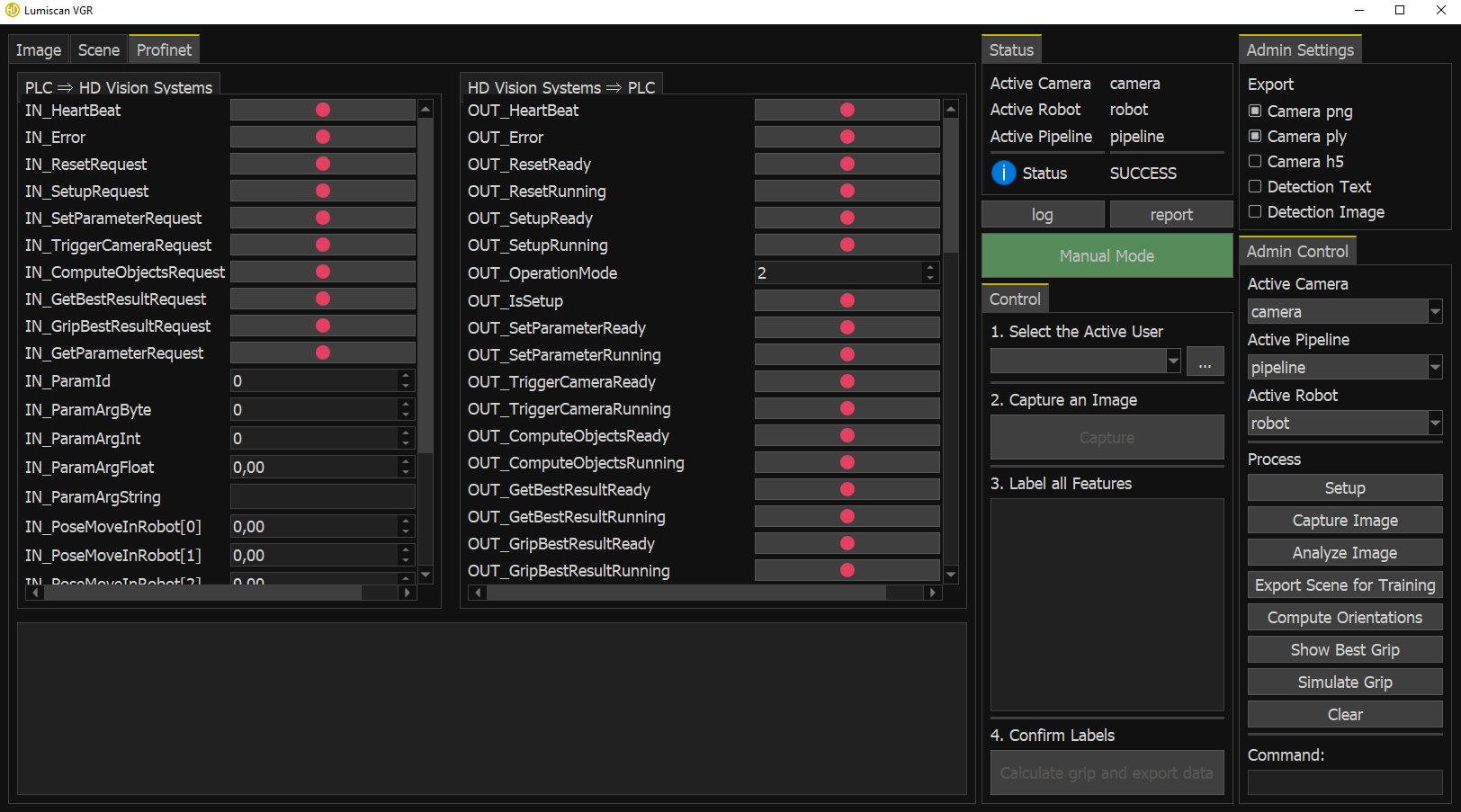The image size is (1461, 812).
Task: Click the Command input field
Action: click(1345, 782)
